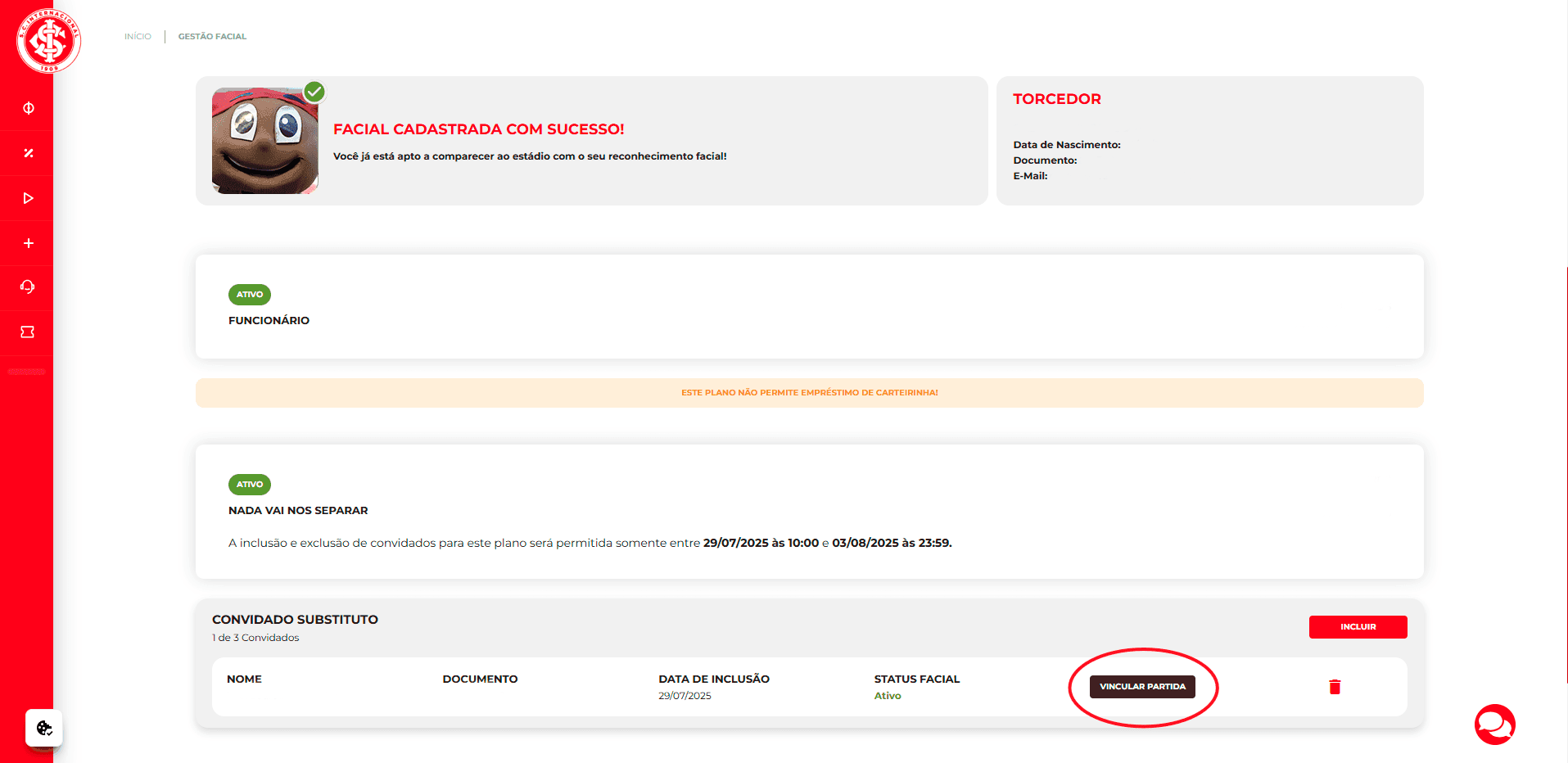1568x763 pixels.
Task: Click the ATIVO badge above NADA VAI NOS SEPARAR
Action: pos(250,485)
